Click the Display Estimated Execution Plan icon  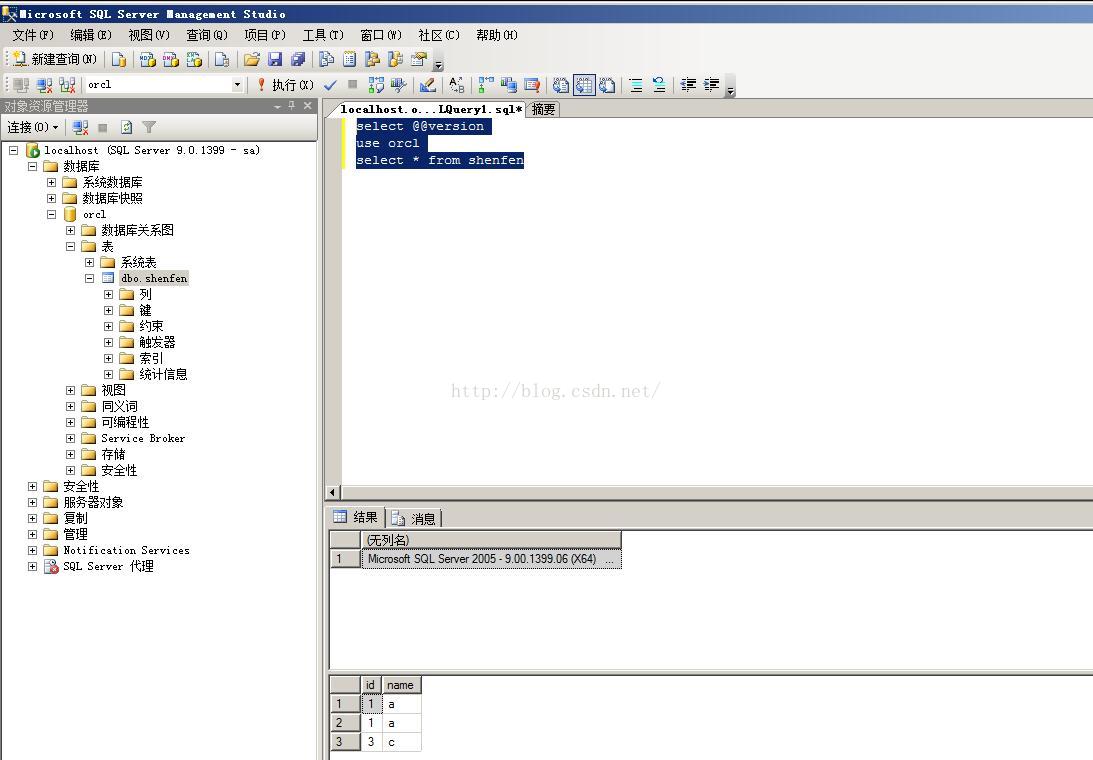[376, 84]
